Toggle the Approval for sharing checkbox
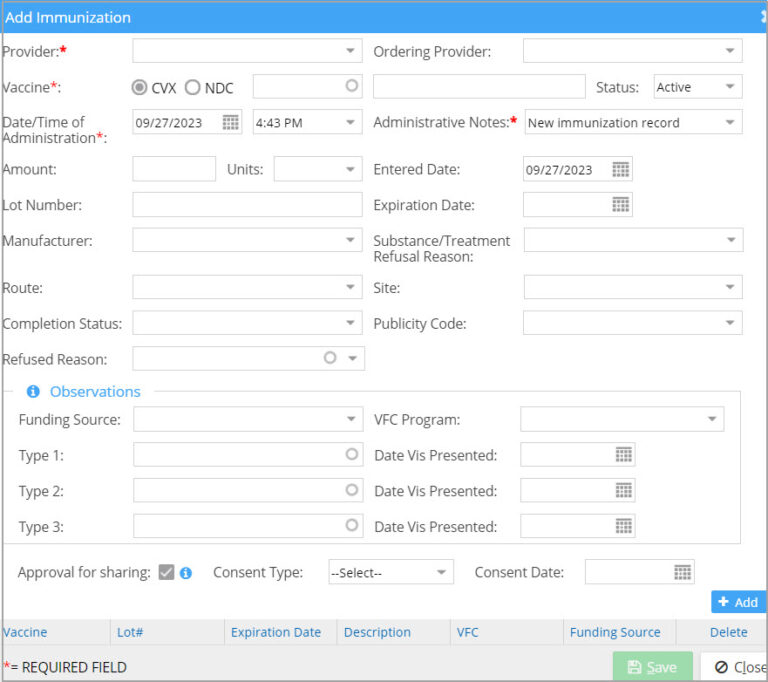The image size is (768, 682). (166, 572)
